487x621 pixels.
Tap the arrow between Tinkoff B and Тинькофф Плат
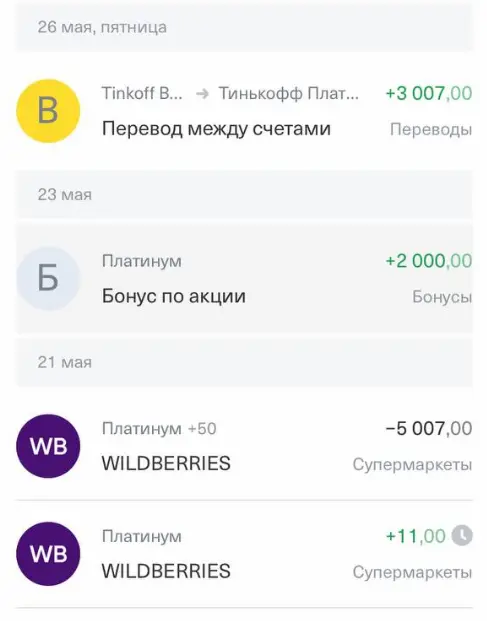(202, 94)
